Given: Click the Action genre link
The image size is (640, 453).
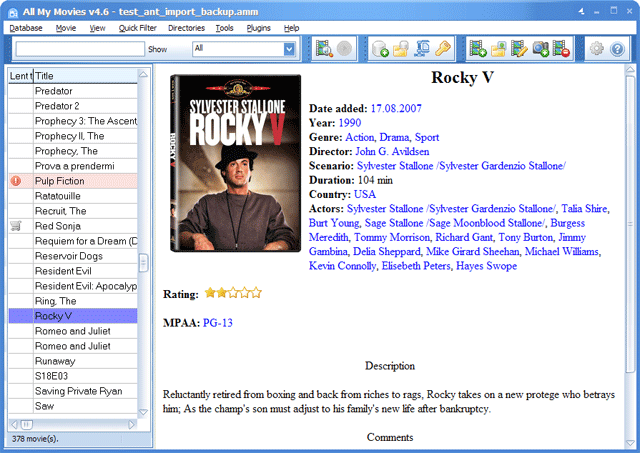Looking at the screenshot, I should pyautogui.click(x=360, y=137).
